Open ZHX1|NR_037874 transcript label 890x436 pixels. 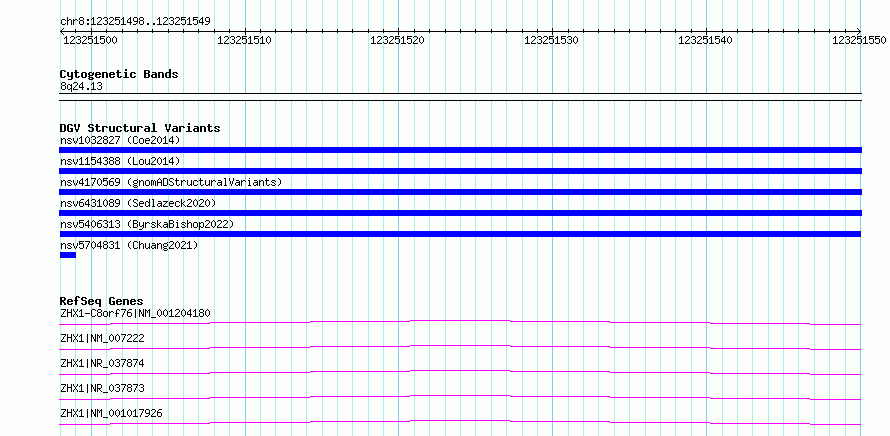point(102,363)
